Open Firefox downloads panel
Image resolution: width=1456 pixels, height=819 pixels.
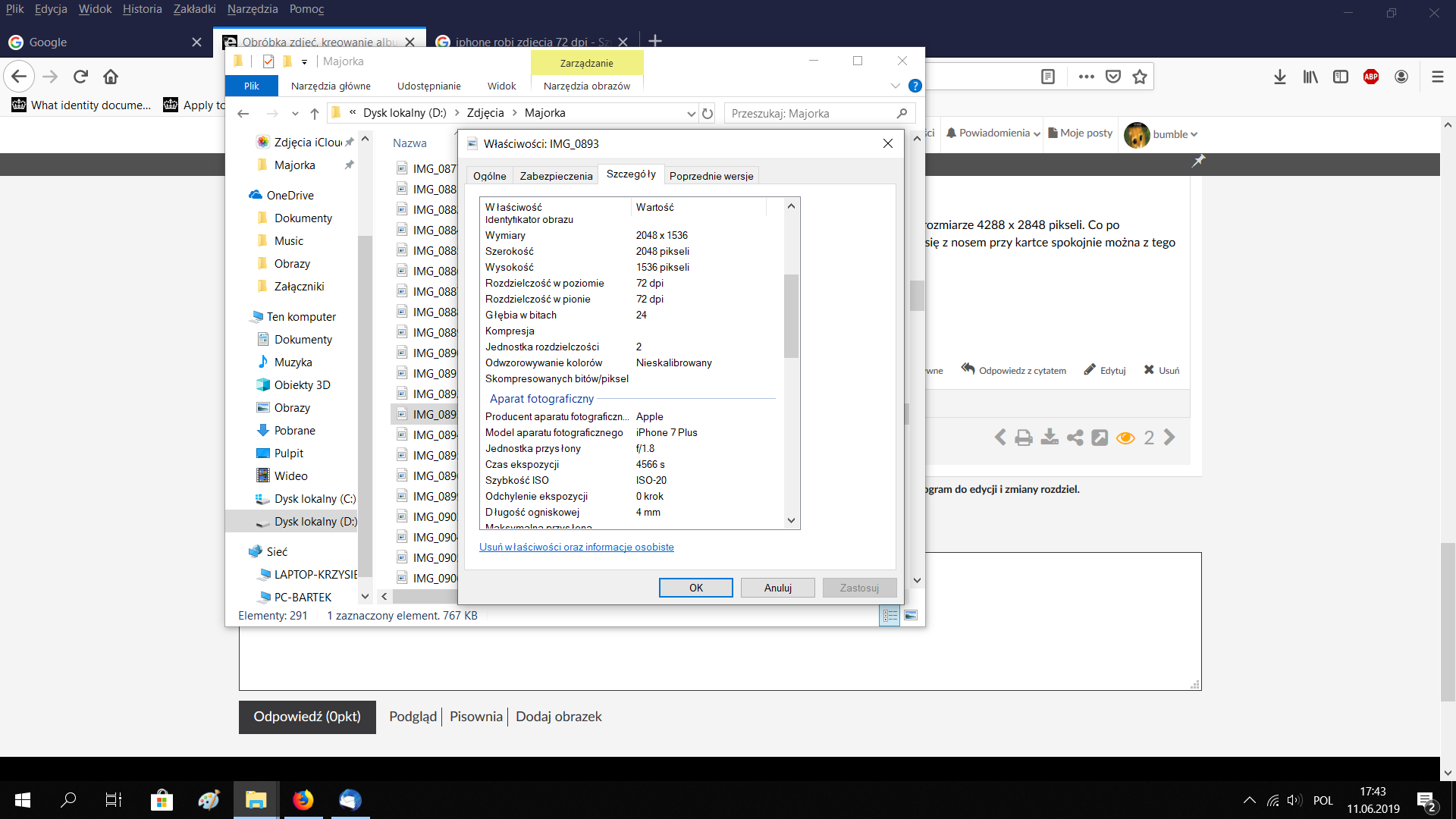(x=1280, y=77)
